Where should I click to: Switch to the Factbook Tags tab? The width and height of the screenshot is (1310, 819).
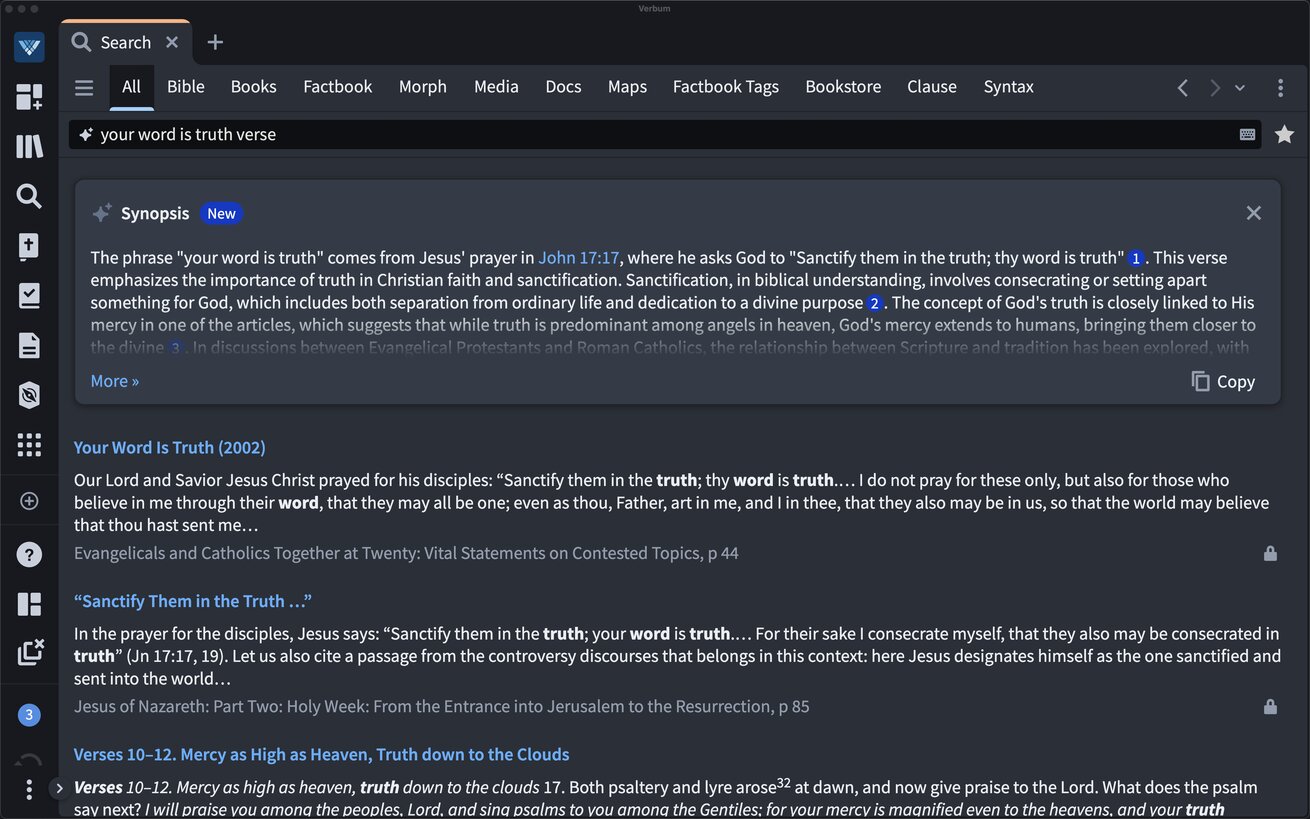(726, 87)
